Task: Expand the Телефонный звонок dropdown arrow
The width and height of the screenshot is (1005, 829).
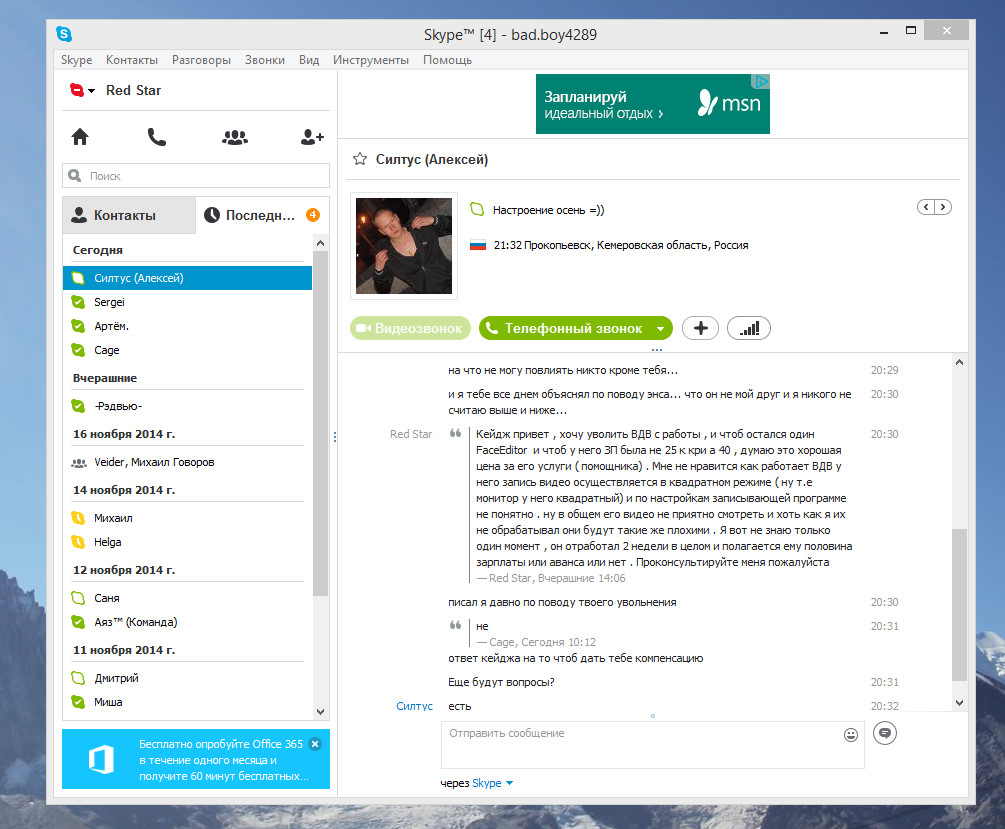Action: [x=660, y=329]
